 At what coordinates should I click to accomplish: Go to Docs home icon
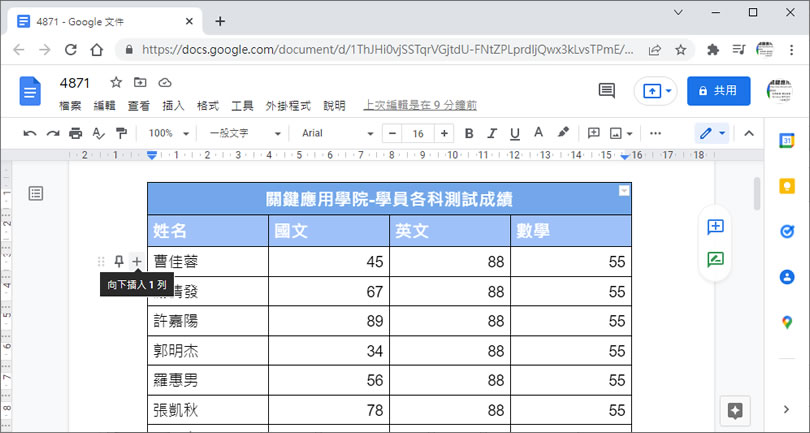(30, 91)
